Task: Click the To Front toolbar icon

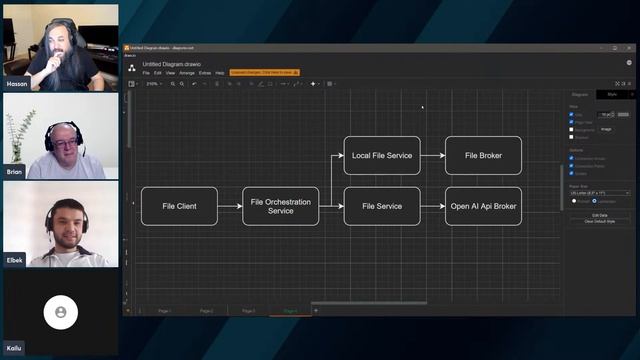Action: (229, 84)
